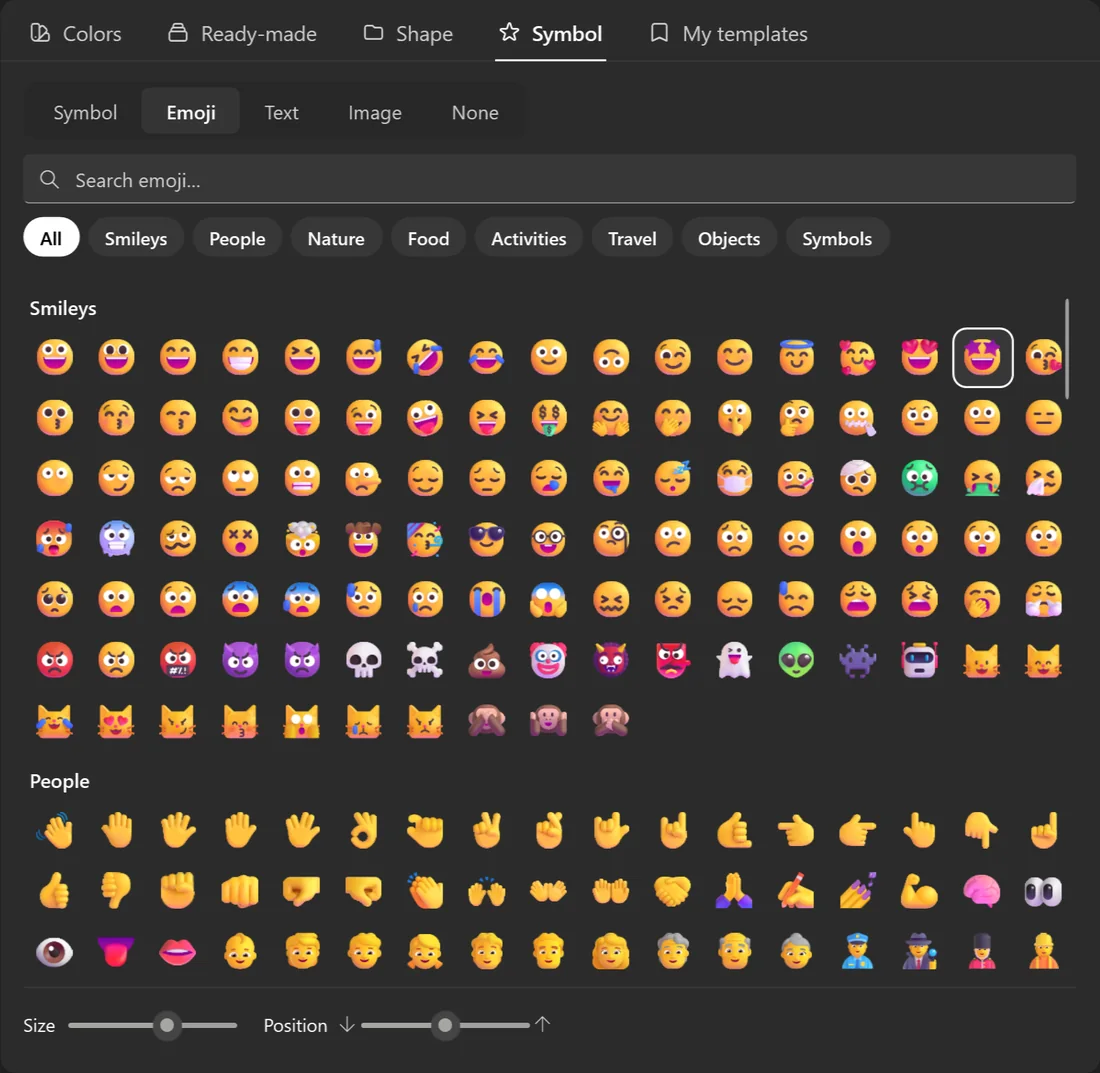Filter emoji by Symbols category

pyautogui.click(x=837, y=238)
